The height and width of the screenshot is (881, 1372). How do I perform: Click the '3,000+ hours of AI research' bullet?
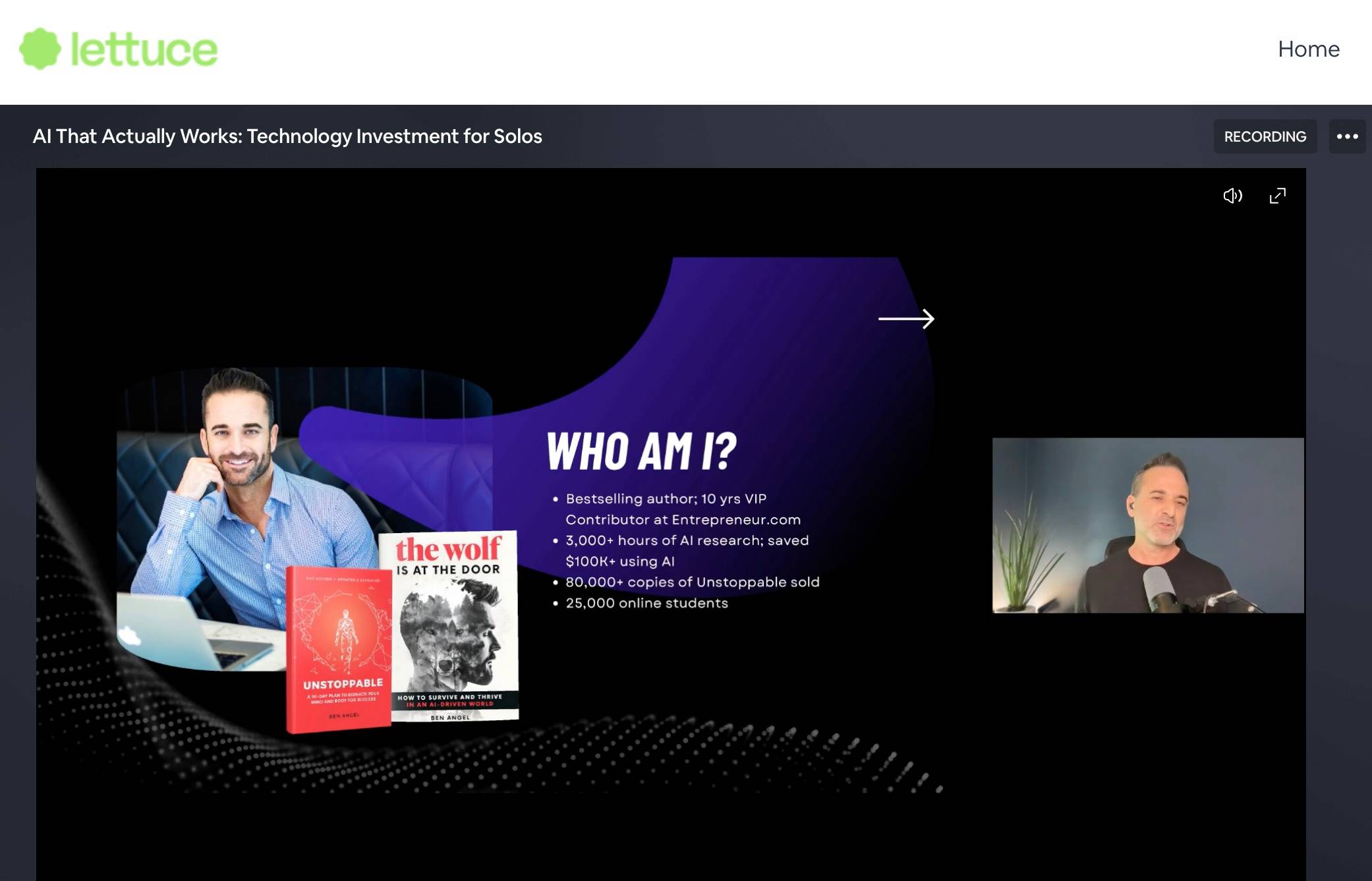point(687,540)
